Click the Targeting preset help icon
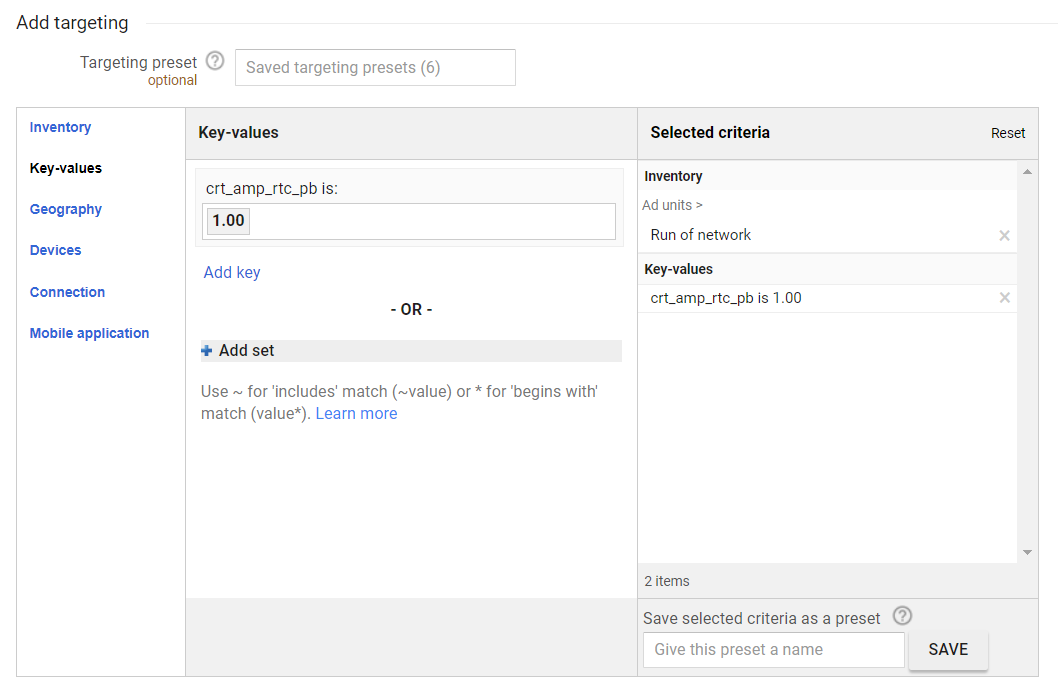 click(214, 61)
